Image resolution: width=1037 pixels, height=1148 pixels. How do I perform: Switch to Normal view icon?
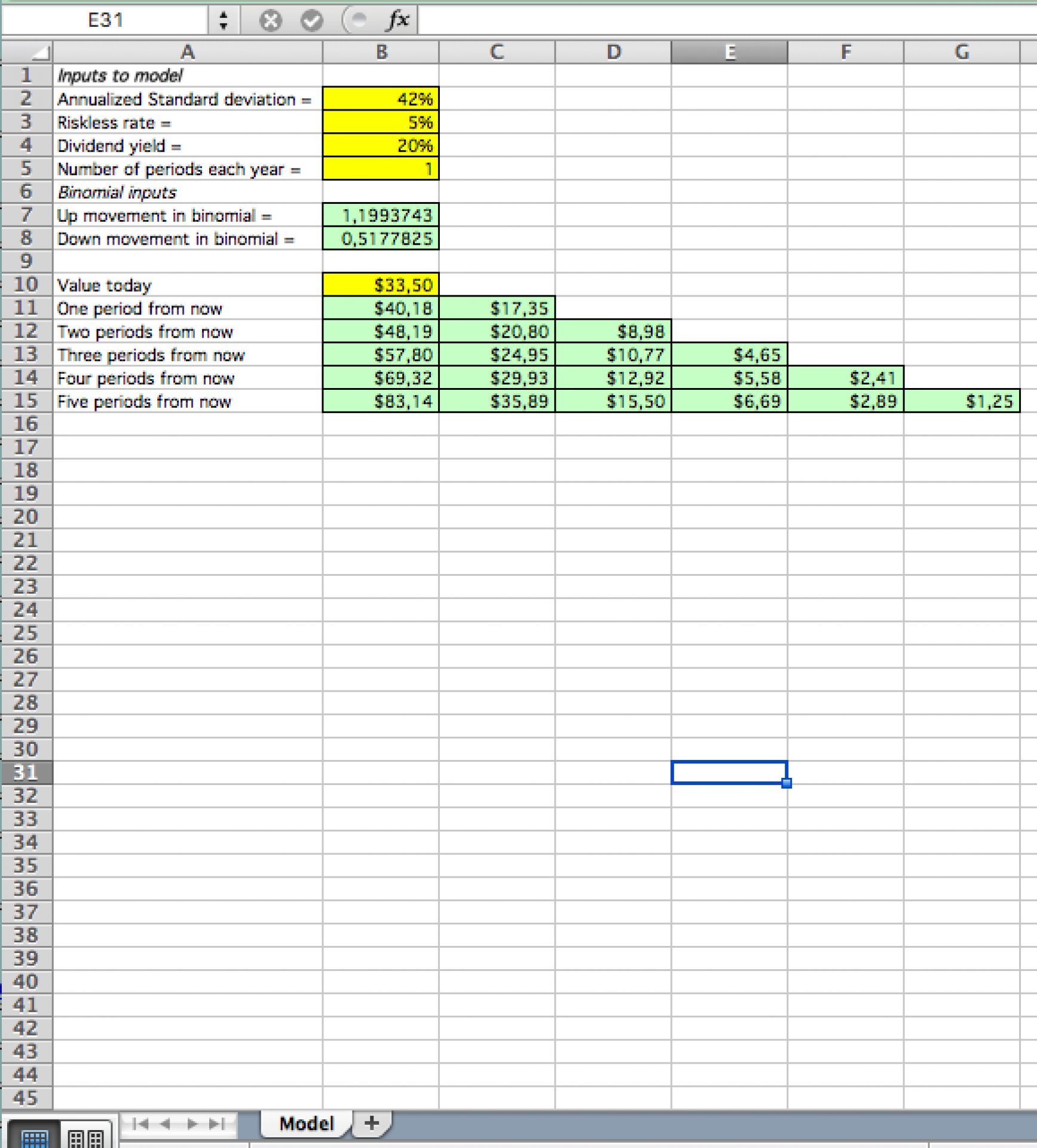[33, 1136]
